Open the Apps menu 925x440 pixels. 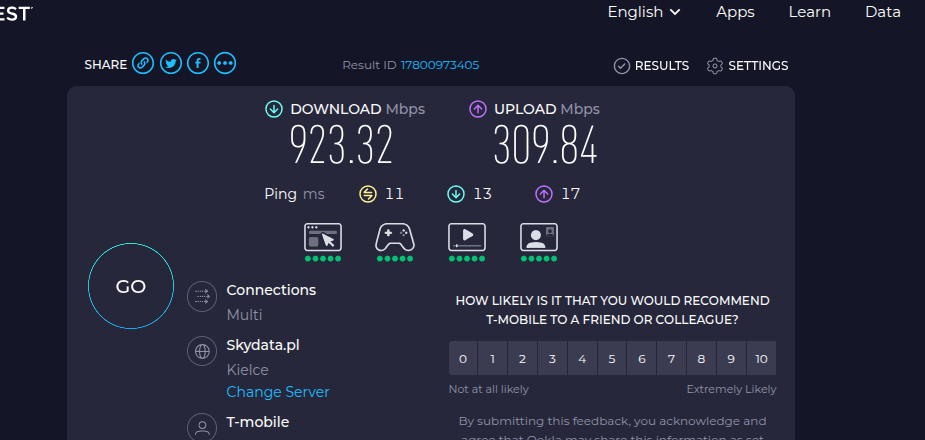click(x=735, y=12)
